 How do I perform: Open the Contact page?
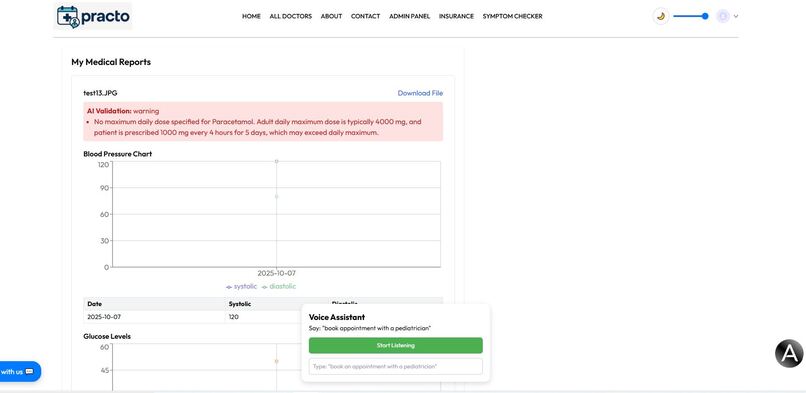[x=365, y=16]
